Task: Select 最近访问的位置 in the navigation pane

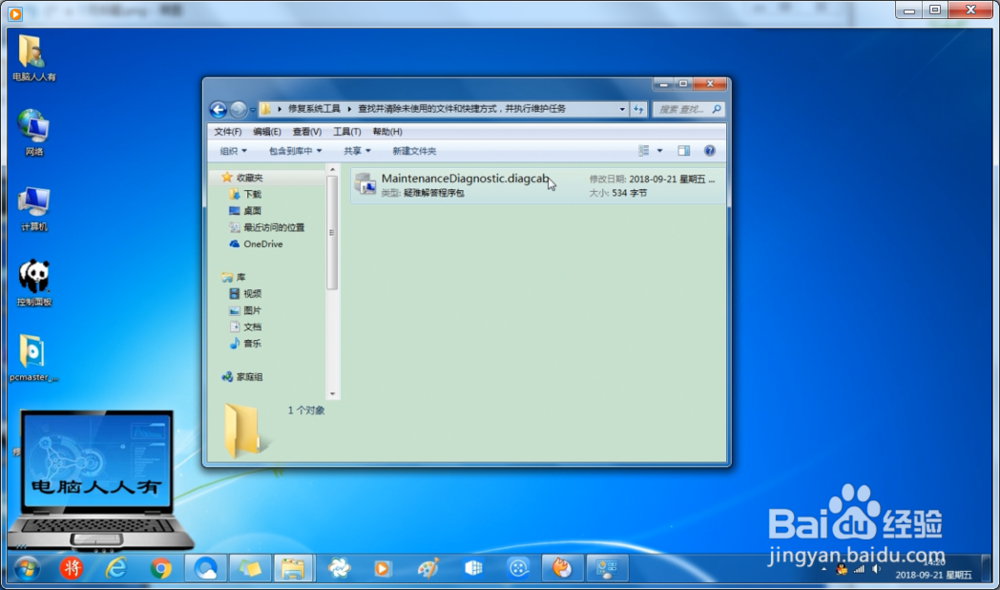Action: [274, 228]
